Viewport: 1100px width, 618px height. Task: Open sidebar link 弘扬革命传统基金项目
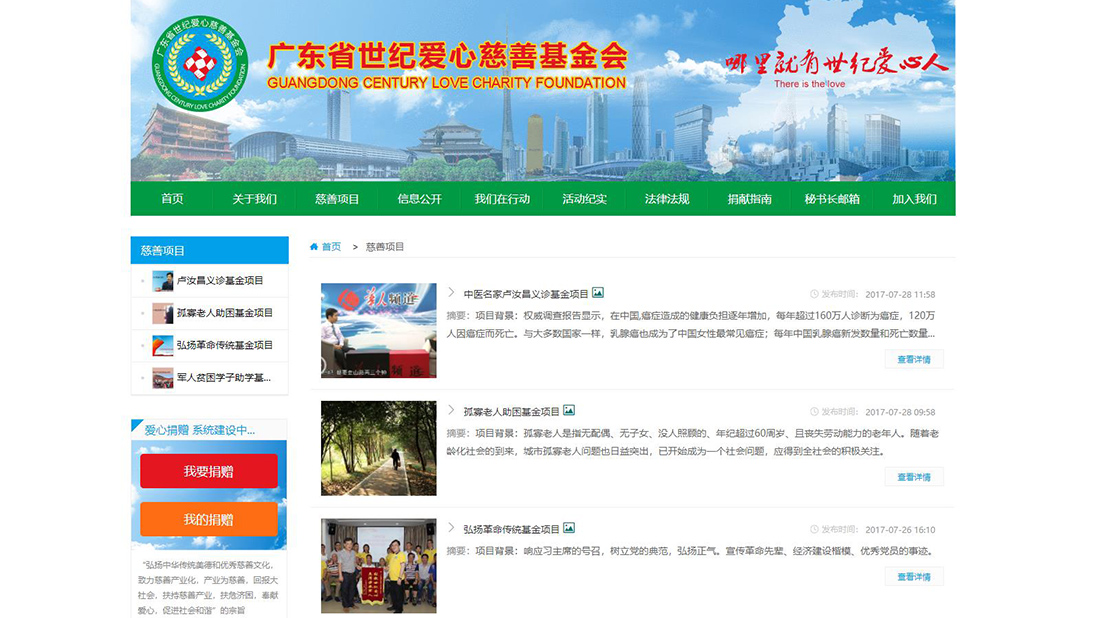(x=224, y=345)
